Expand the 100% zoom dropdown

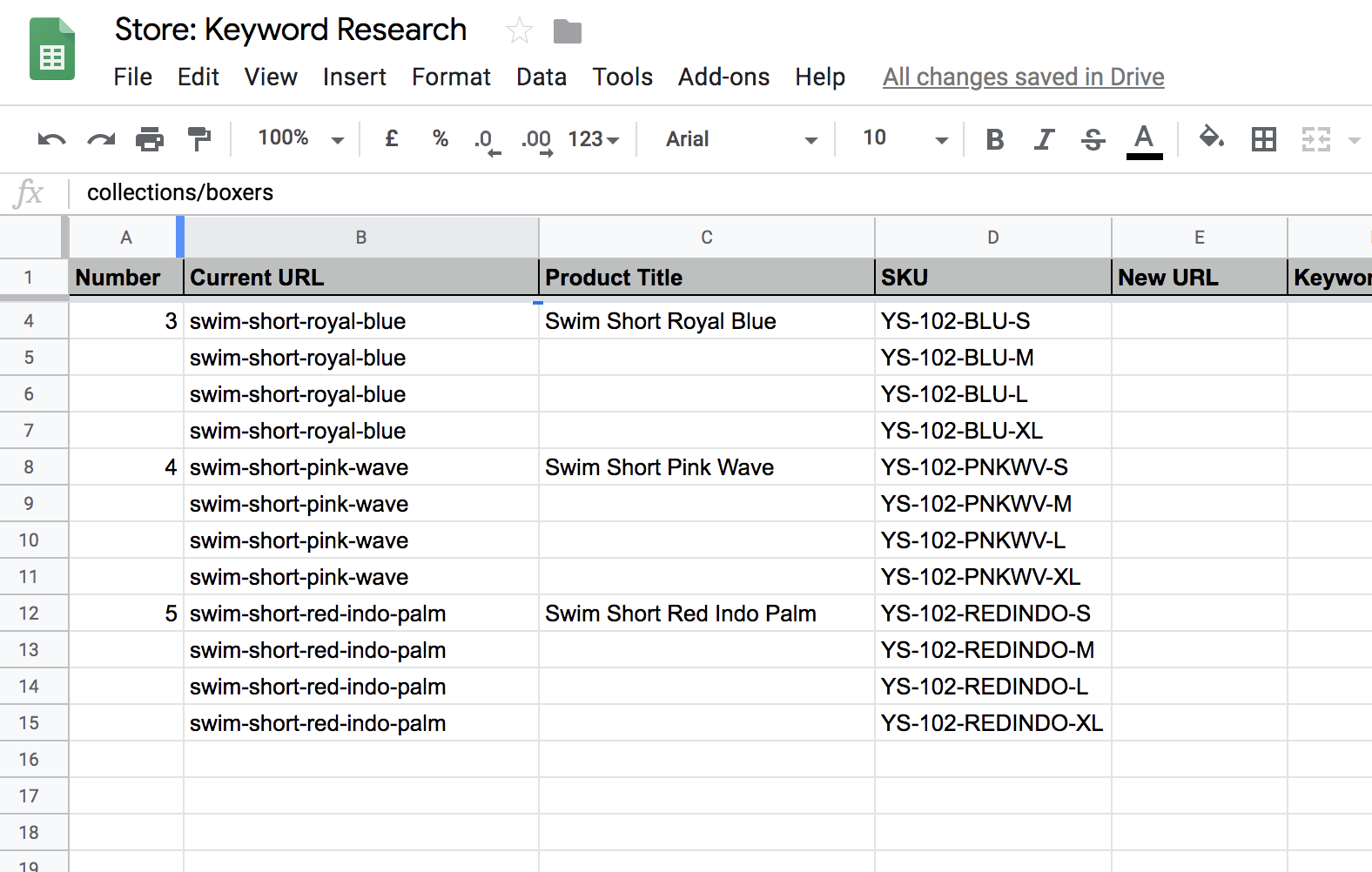[300, 139]
